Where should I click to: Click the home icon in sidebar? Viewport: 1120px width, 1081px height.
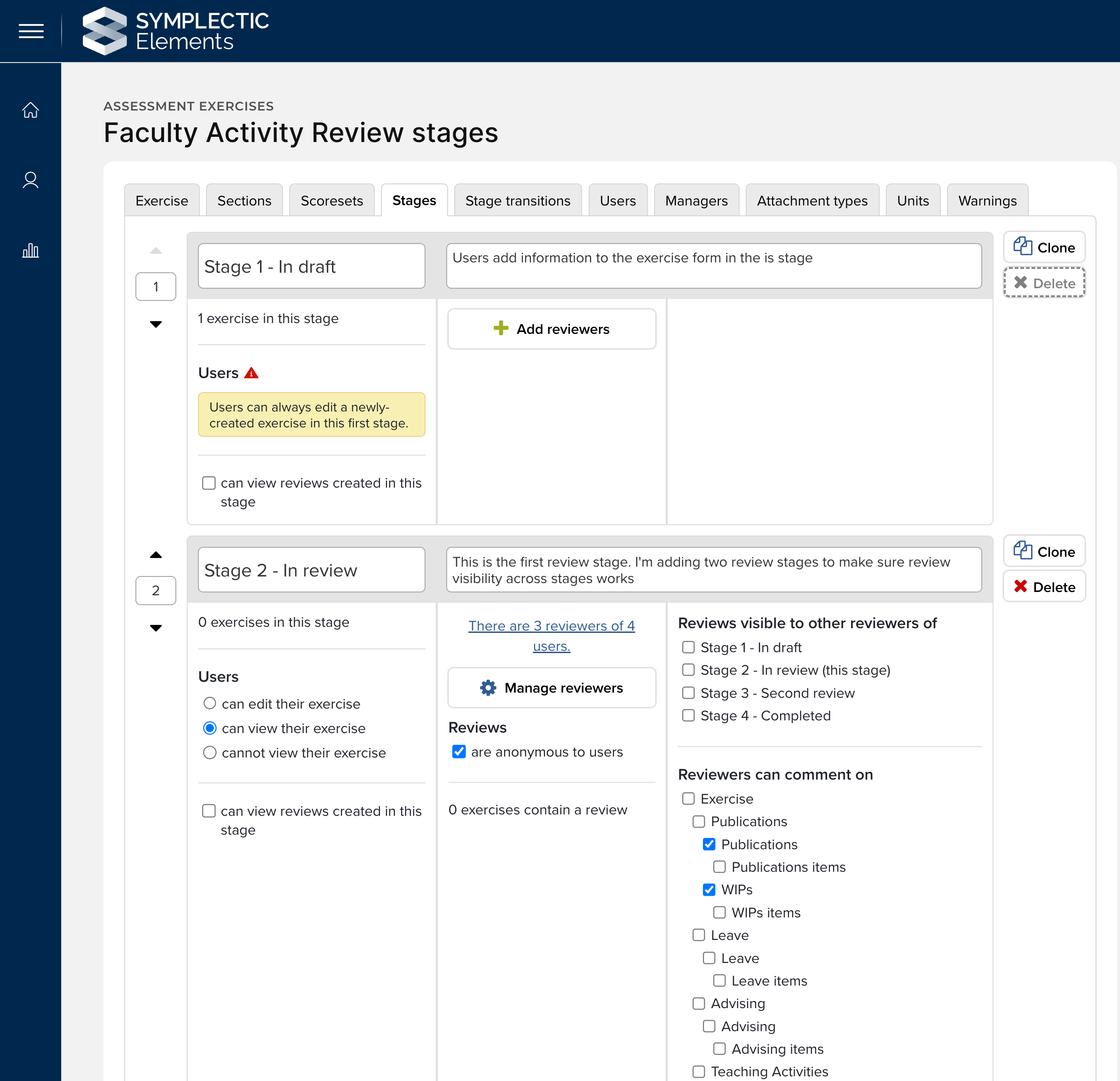30,110
